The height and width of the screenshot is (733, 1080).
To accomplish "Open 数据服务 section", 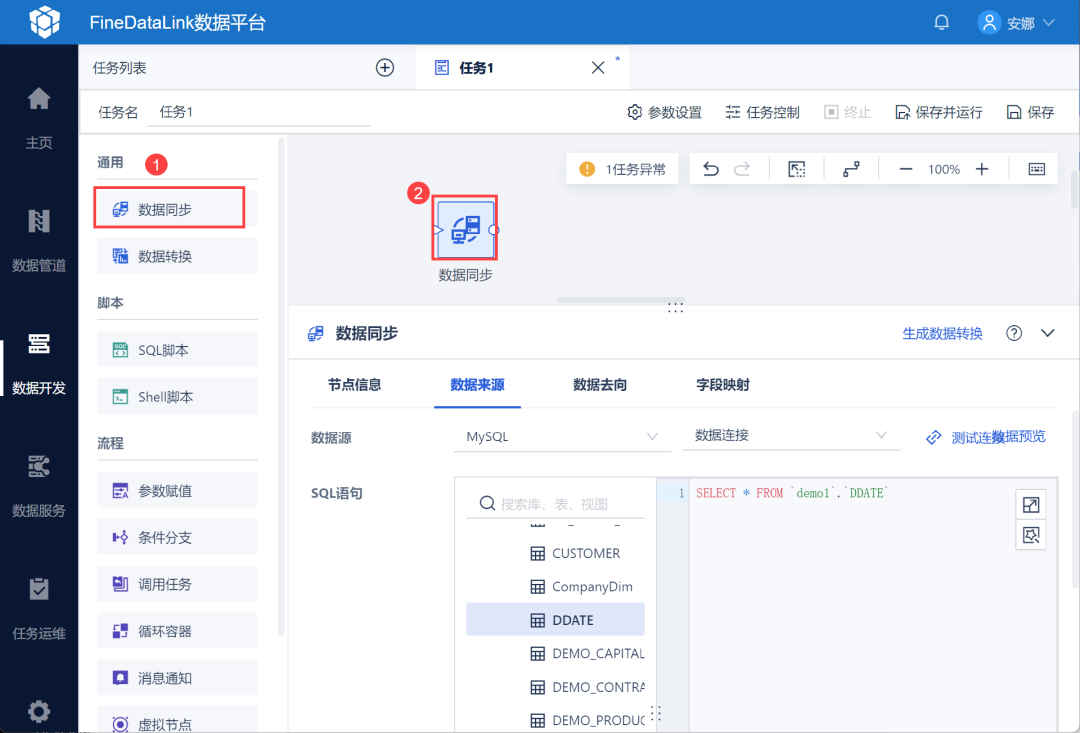I will pos(39,486).
